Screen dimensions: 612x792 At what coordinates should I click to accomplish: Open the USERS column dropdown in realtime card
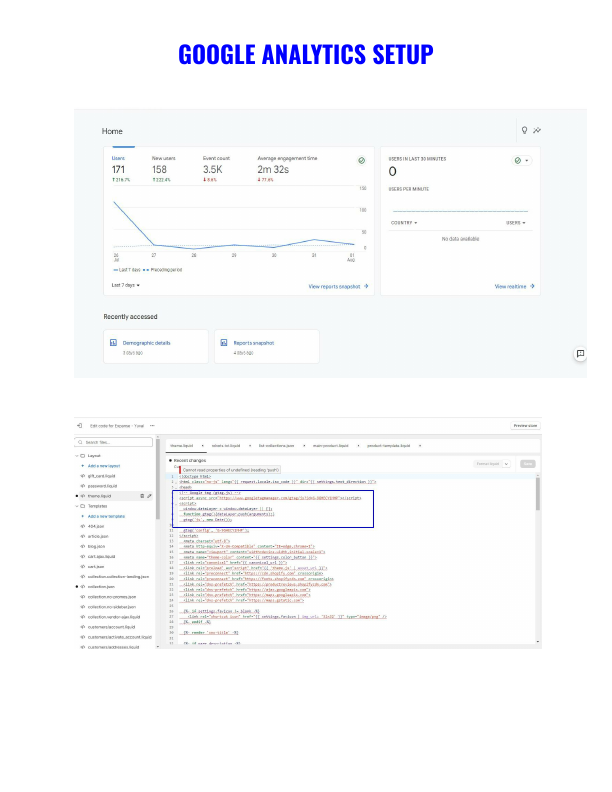(516, 223)
